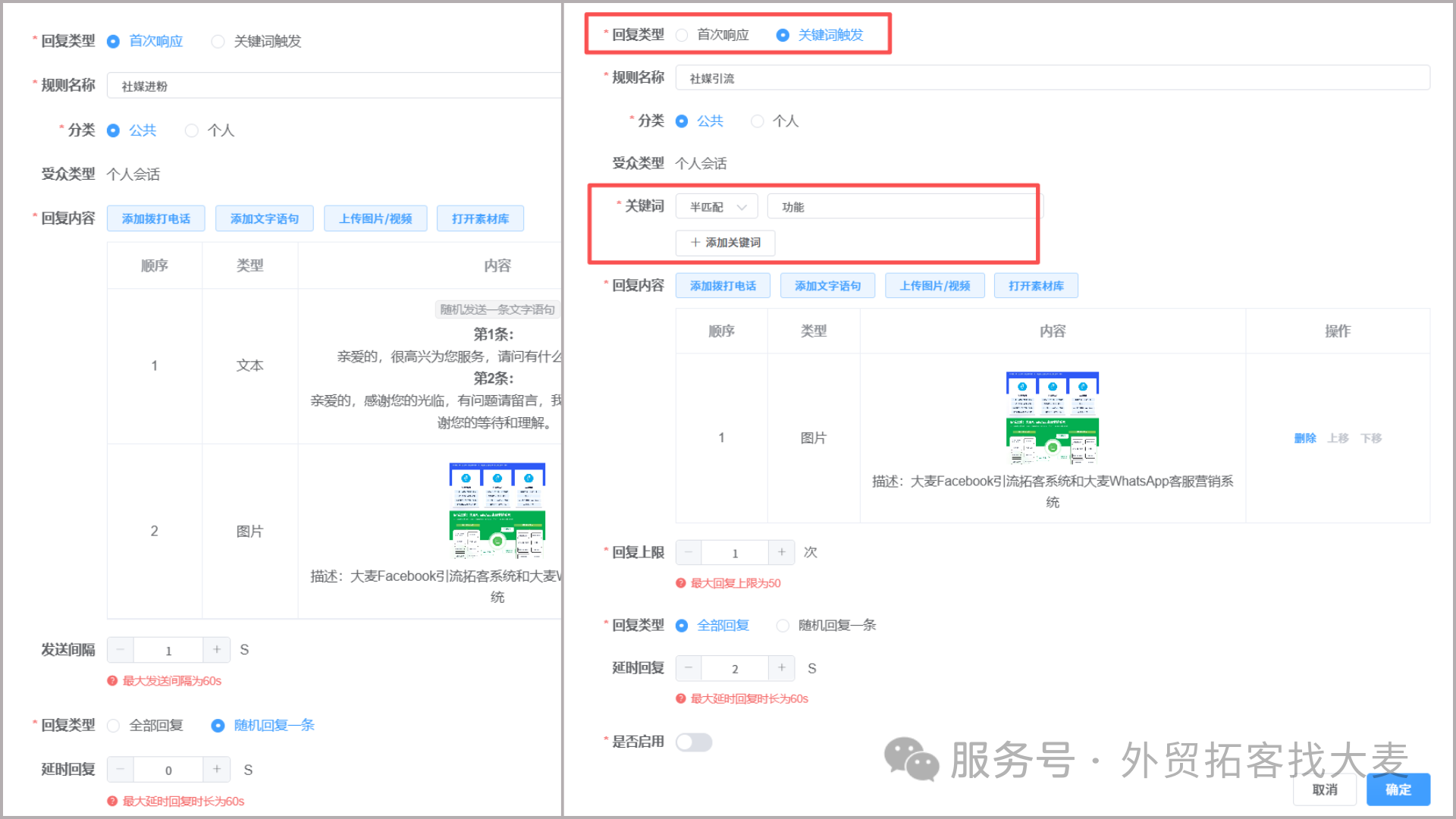Click the 添加关键词 button
This screenshot has height=819, width=1456.
point(725,243)
